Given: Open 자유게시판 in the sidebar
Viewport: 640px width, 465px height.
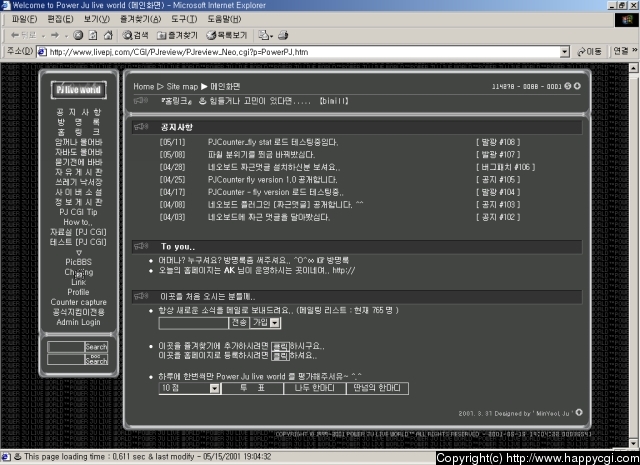Looking at the screenshot, I should (78, 172).
